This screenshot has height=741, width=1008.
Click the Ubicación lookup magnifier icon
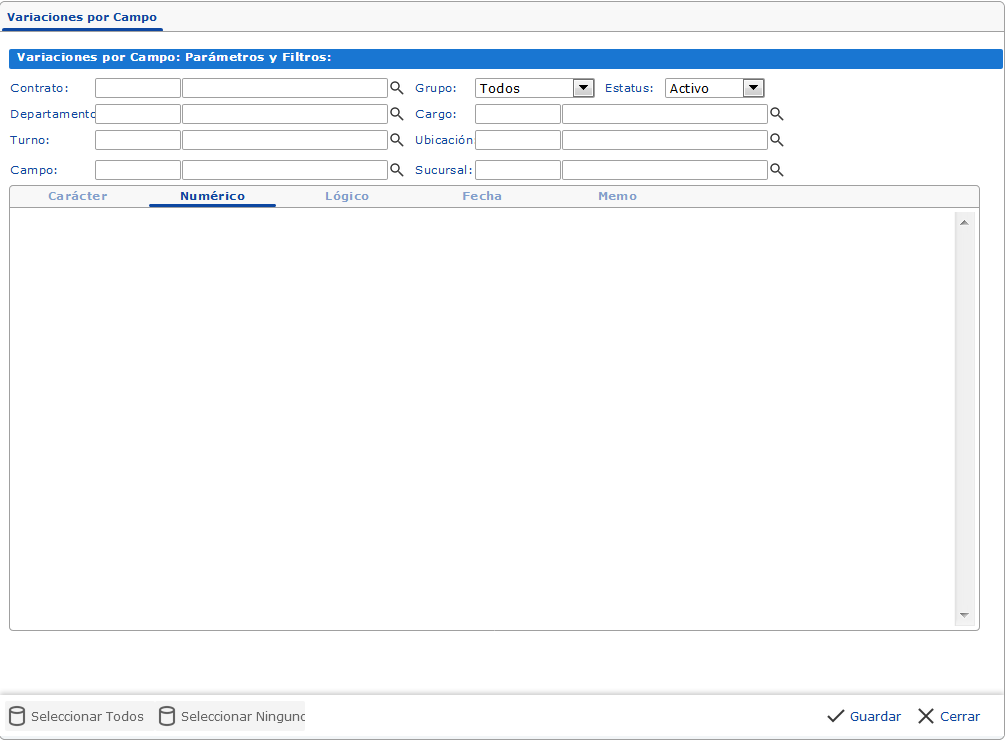pos(776,140)
